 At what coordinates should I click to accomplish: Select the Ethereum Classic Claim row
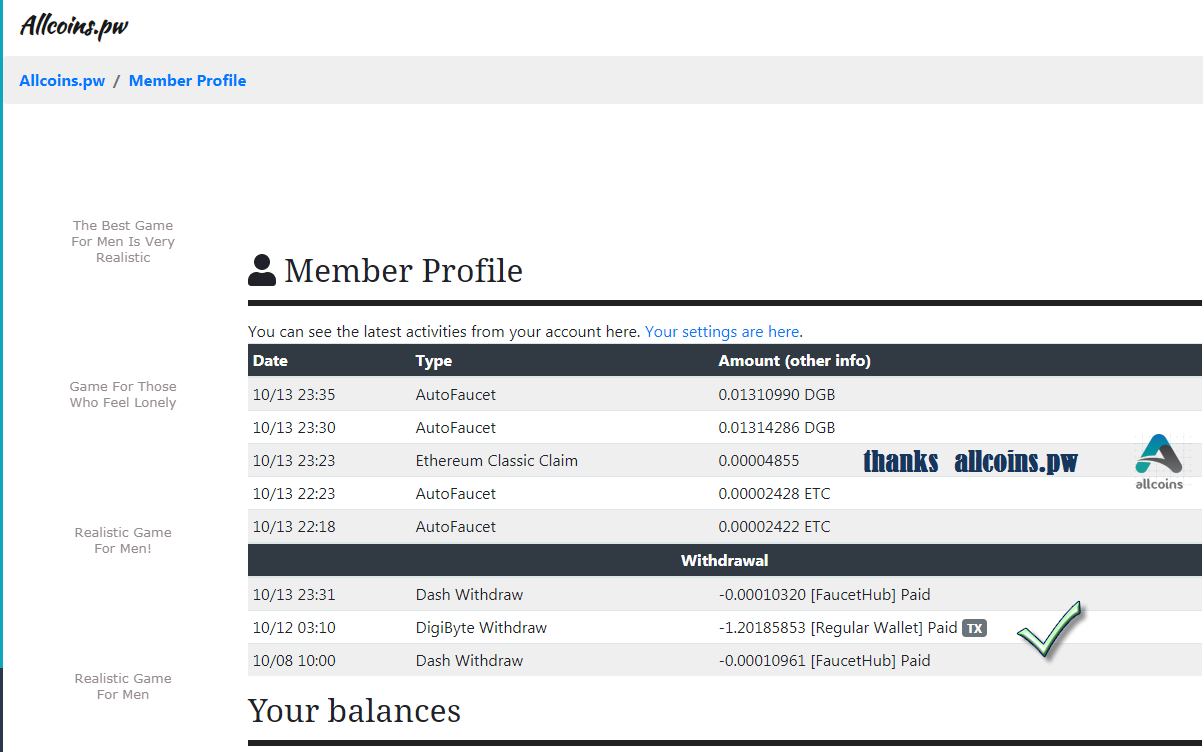point(496,461)
